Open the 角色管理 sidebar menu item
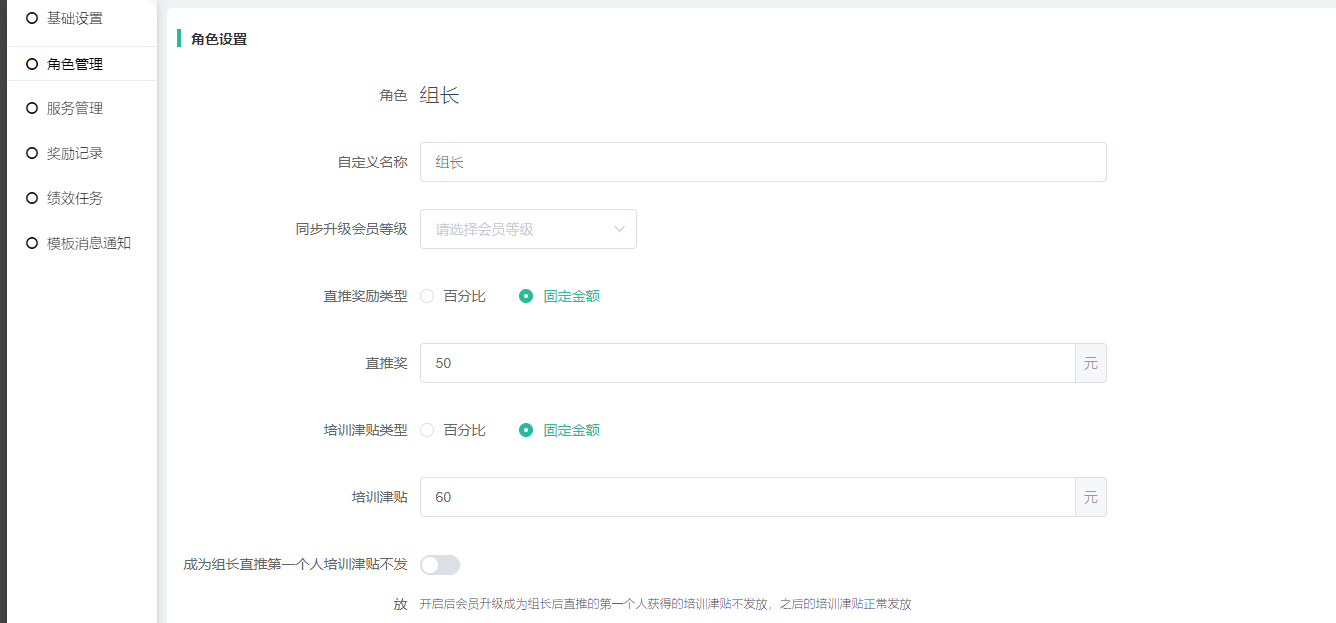This screenshot has width=1336, height=623. tap(75, 64)
